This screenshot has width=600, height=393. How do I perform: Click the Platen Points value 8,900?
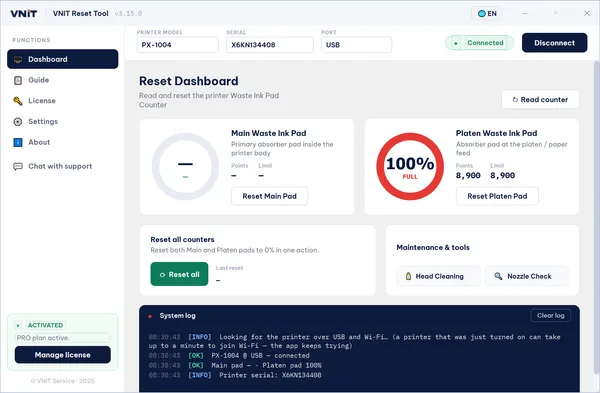pyautogui.click(x=468, y=175)
